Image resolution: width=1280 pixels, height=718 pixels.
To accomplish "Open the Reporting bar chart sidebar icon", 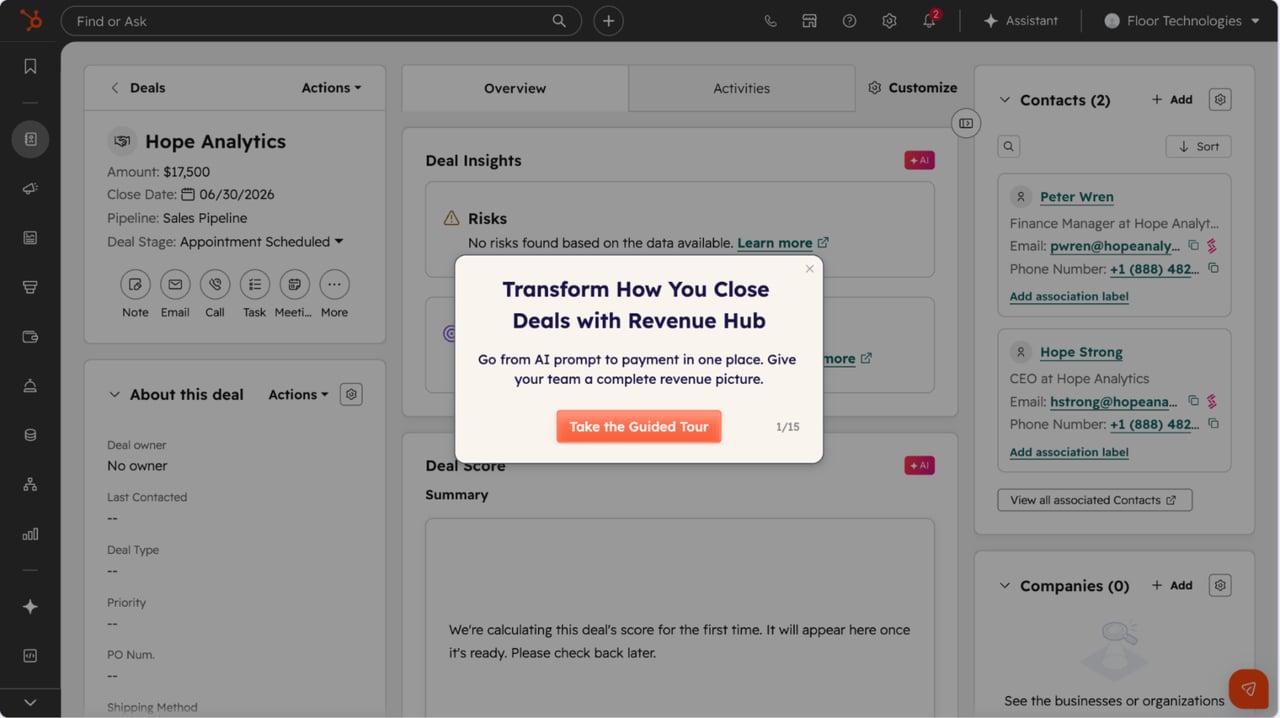I will pos(30,534).
